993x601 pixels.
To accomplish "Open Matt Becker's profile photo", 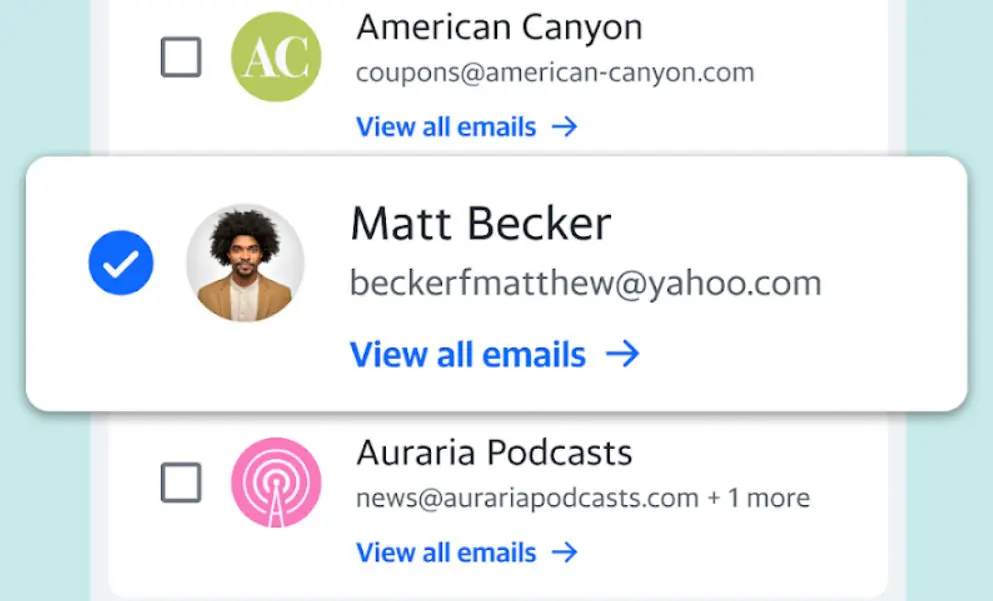I will (x=245, y=263).
